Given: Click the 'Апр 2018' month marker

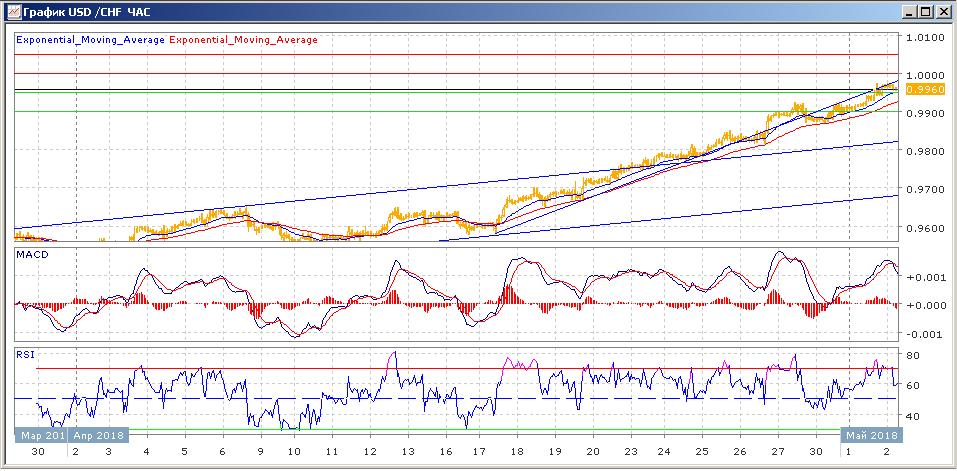Looking at the screenshot, I should [x=98, y=436].
